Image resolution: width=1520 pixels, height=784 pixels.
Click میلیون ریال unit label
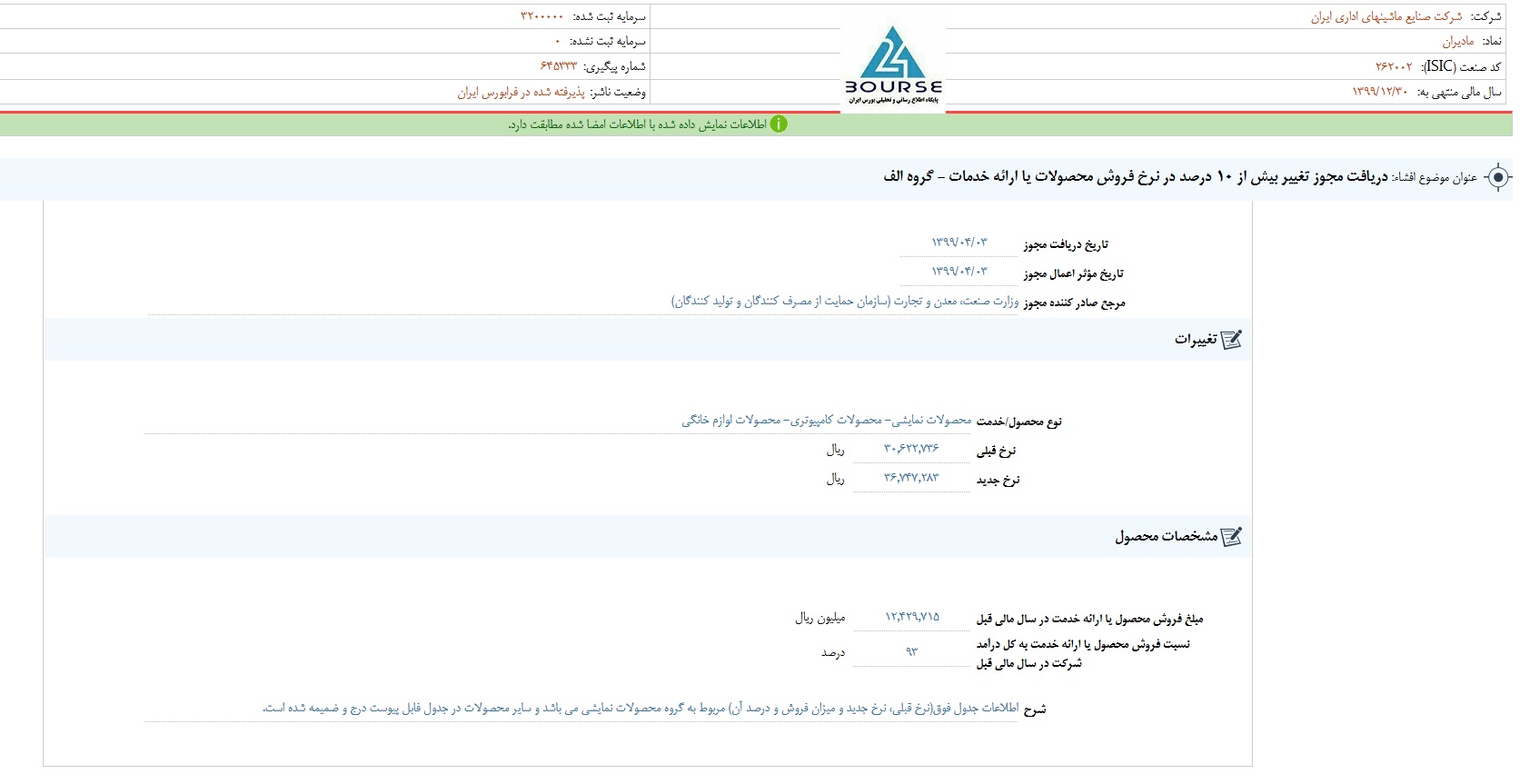[x=820, y=618]
